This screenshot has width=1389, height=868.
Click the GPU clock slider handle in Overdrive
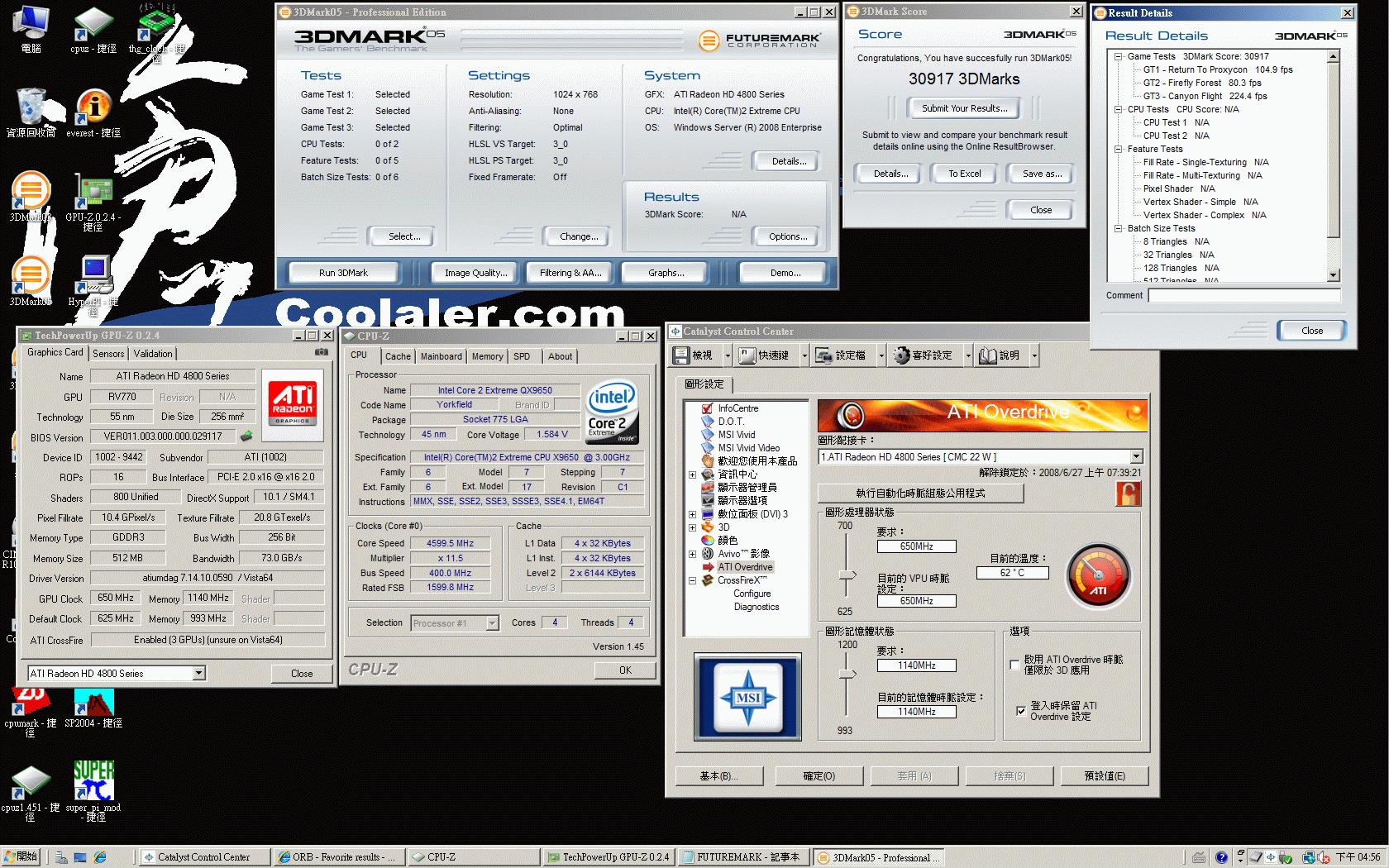pyautogui.click(x=847, y=575)
